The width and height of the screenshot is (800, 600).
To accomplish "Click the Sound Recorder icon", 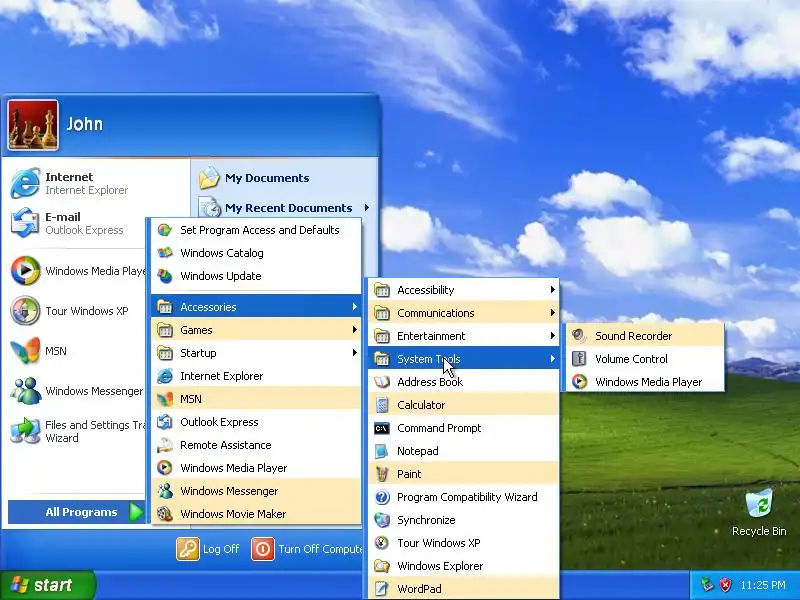I will [579, 336].
